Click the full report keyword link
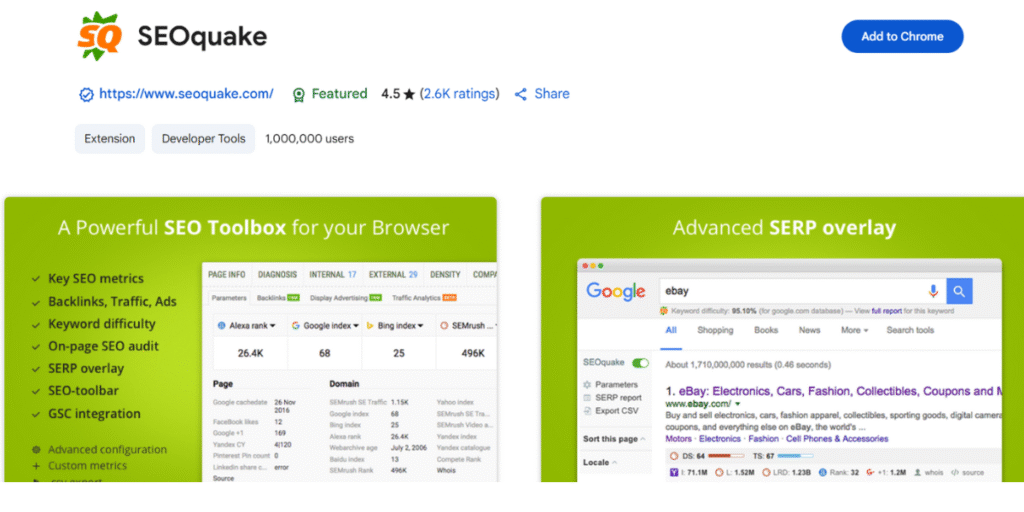The width and height of the screenshot is (1024, 512). (887, 312)
